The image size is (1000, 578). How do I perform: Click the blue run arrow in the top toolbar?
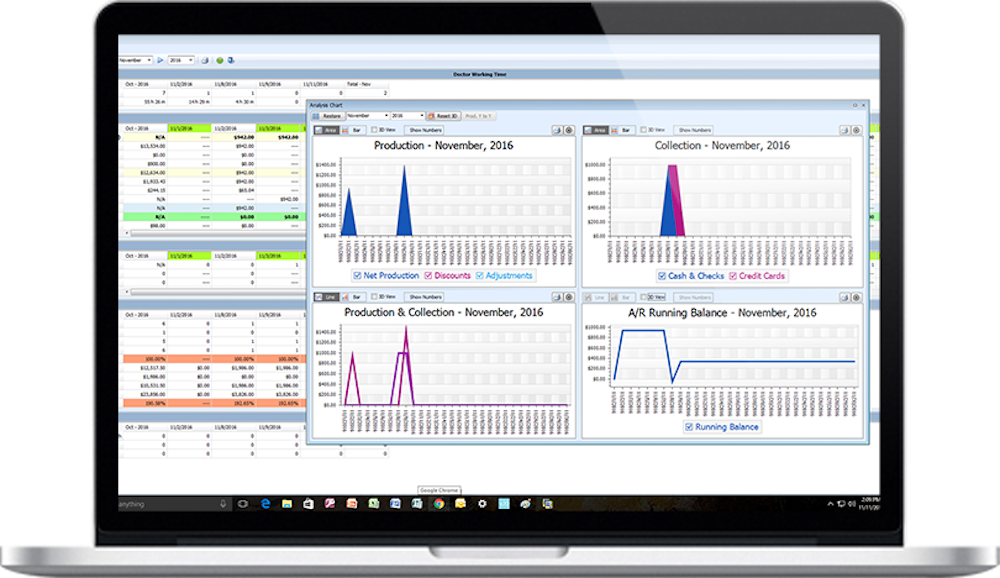[x=160, y=61]
